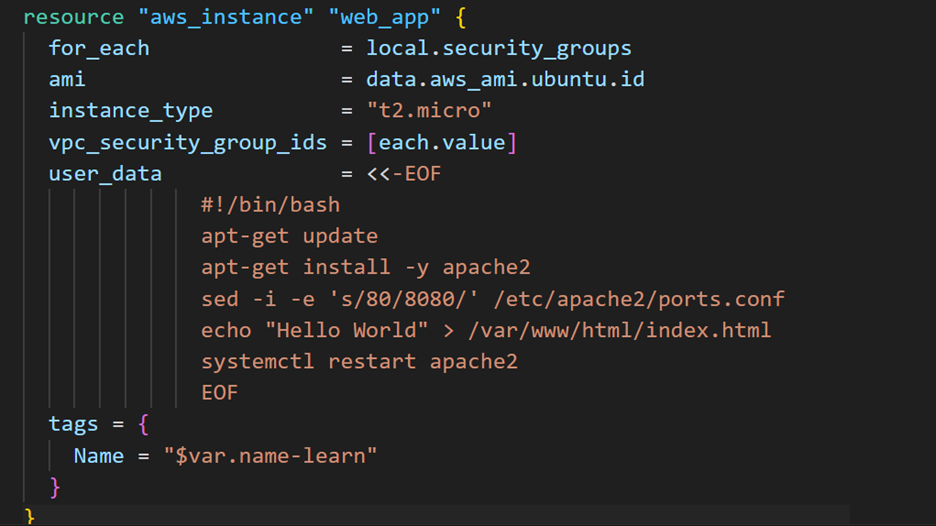Click the apt-get update line
The width and height of the screenshot is (936, 526).
(289, 236)
